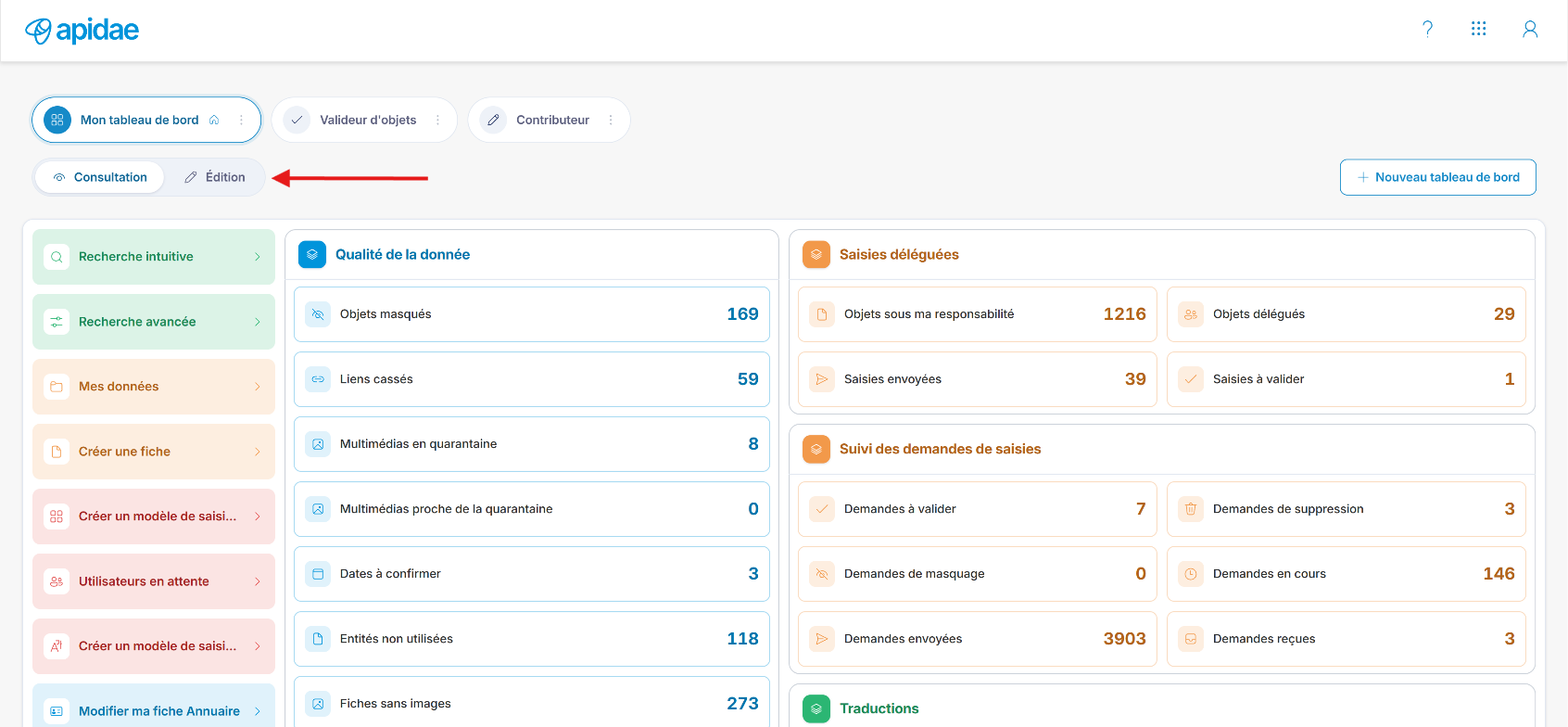Switch to Édition mode
Screen dimensions: 1568x727
point(215,177)
